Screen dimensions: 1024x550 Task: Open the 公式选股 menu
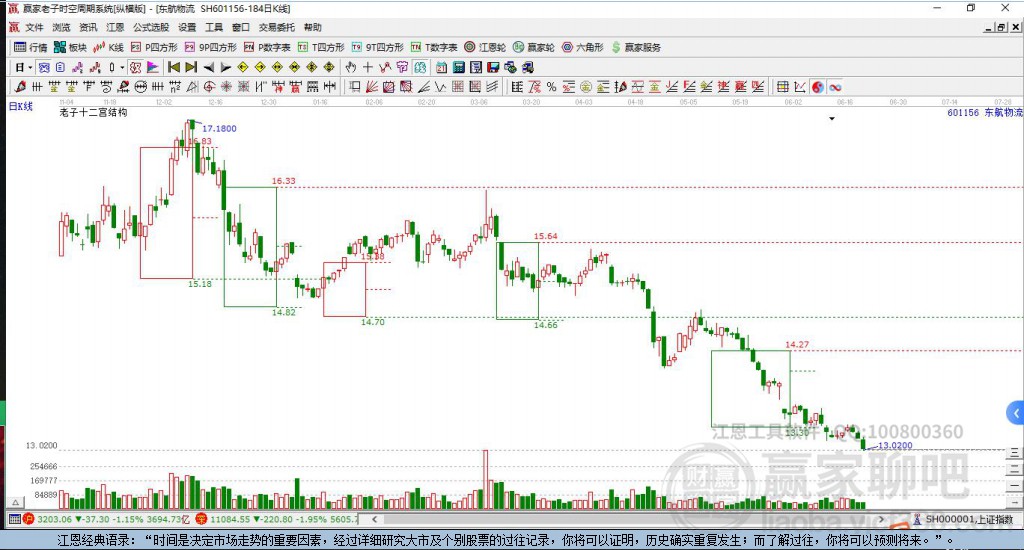151,27
